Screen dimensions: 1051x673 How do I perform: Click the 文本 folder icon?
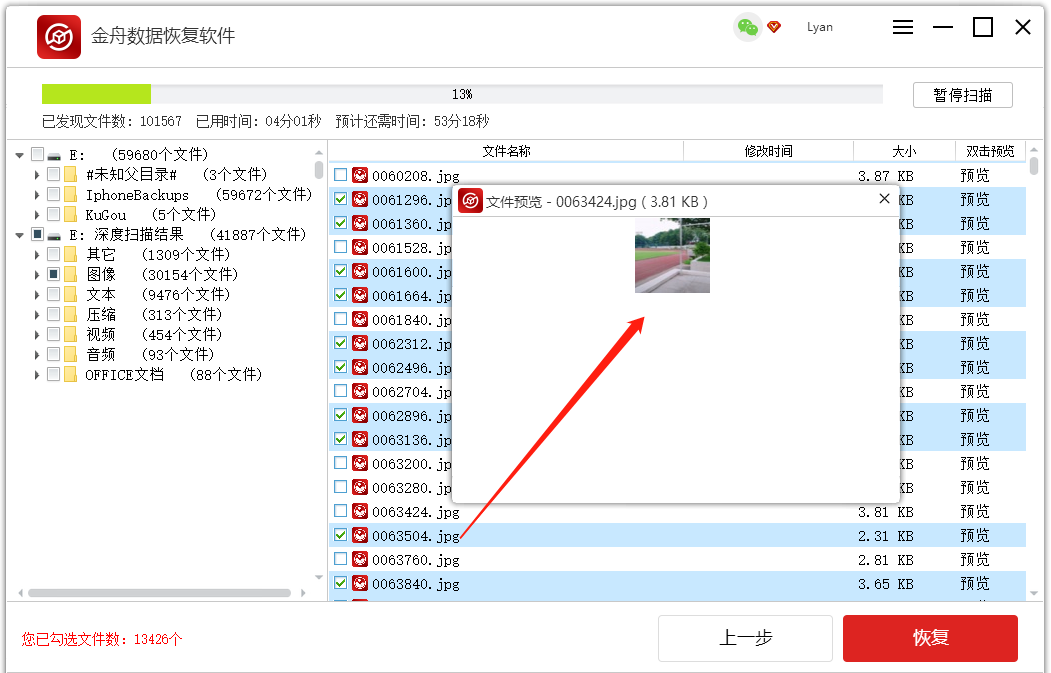tap(70, 295)
